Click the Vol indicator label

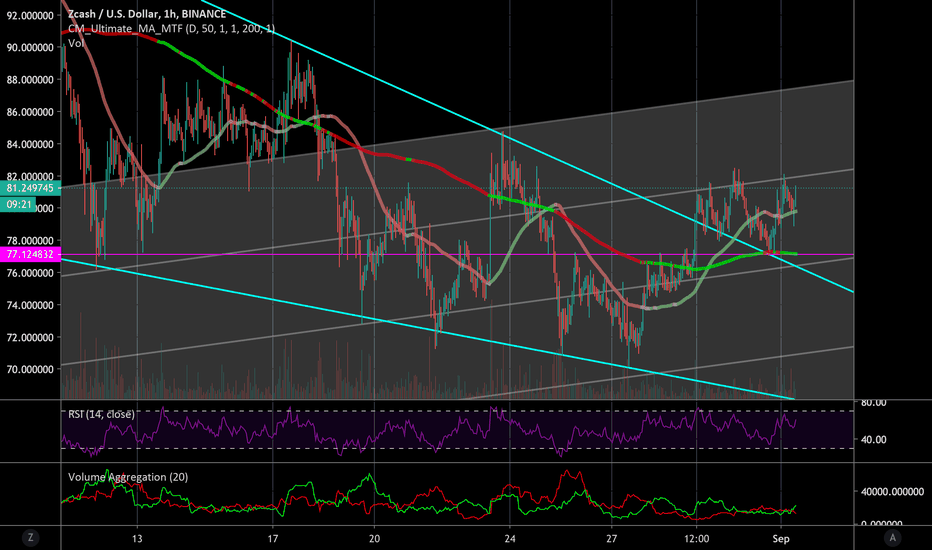75,43
